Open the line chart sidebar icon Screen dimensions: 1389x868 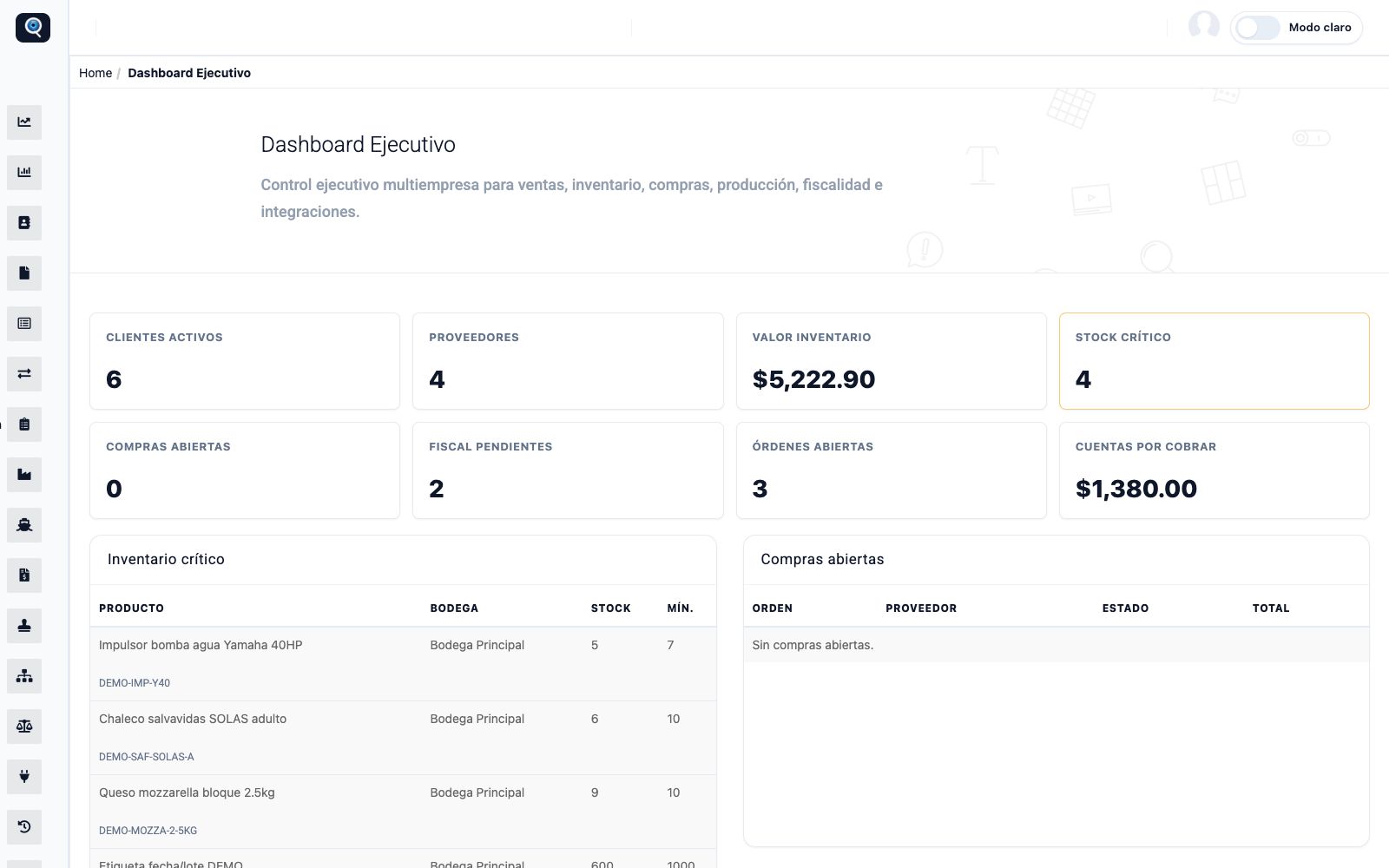pyautogui.click(x=24, y=122)
